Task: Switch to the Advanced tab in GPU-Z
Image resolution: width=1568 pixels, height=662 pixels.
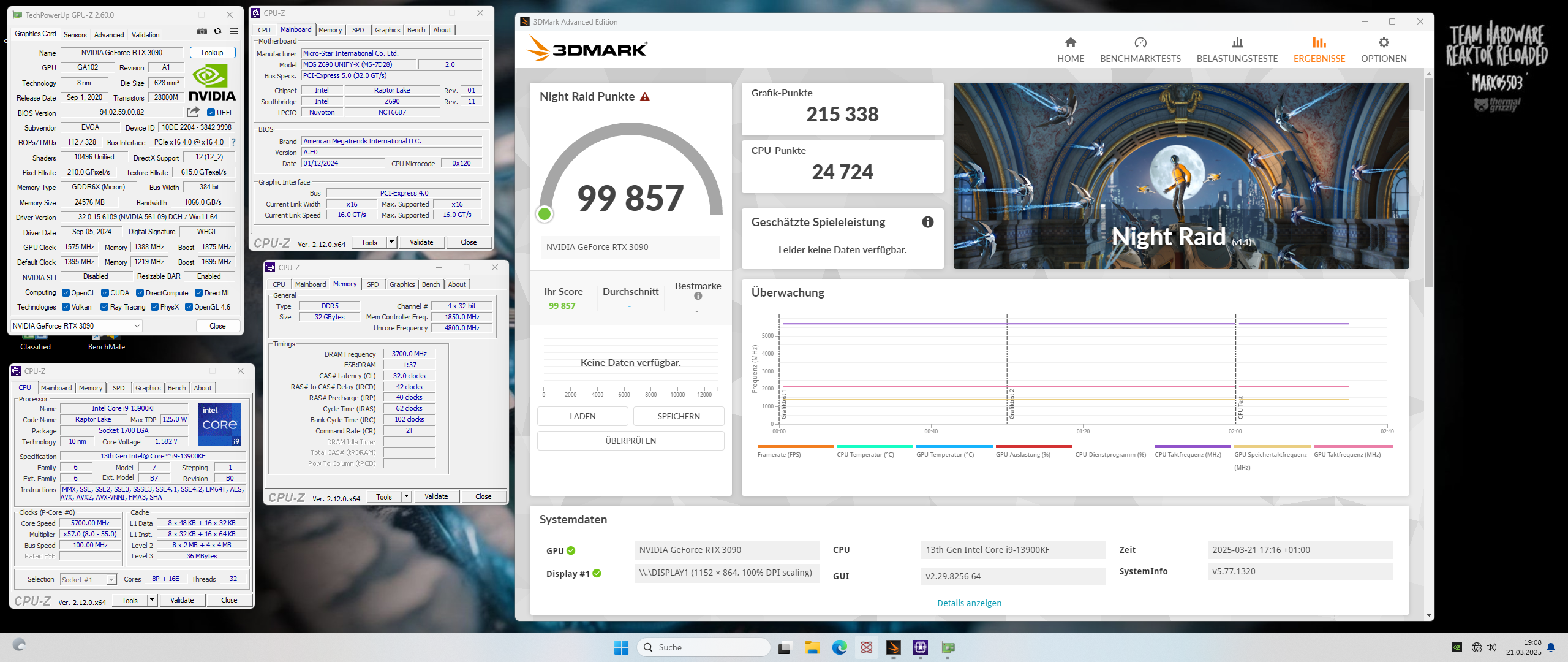Action: pos(109,35)
